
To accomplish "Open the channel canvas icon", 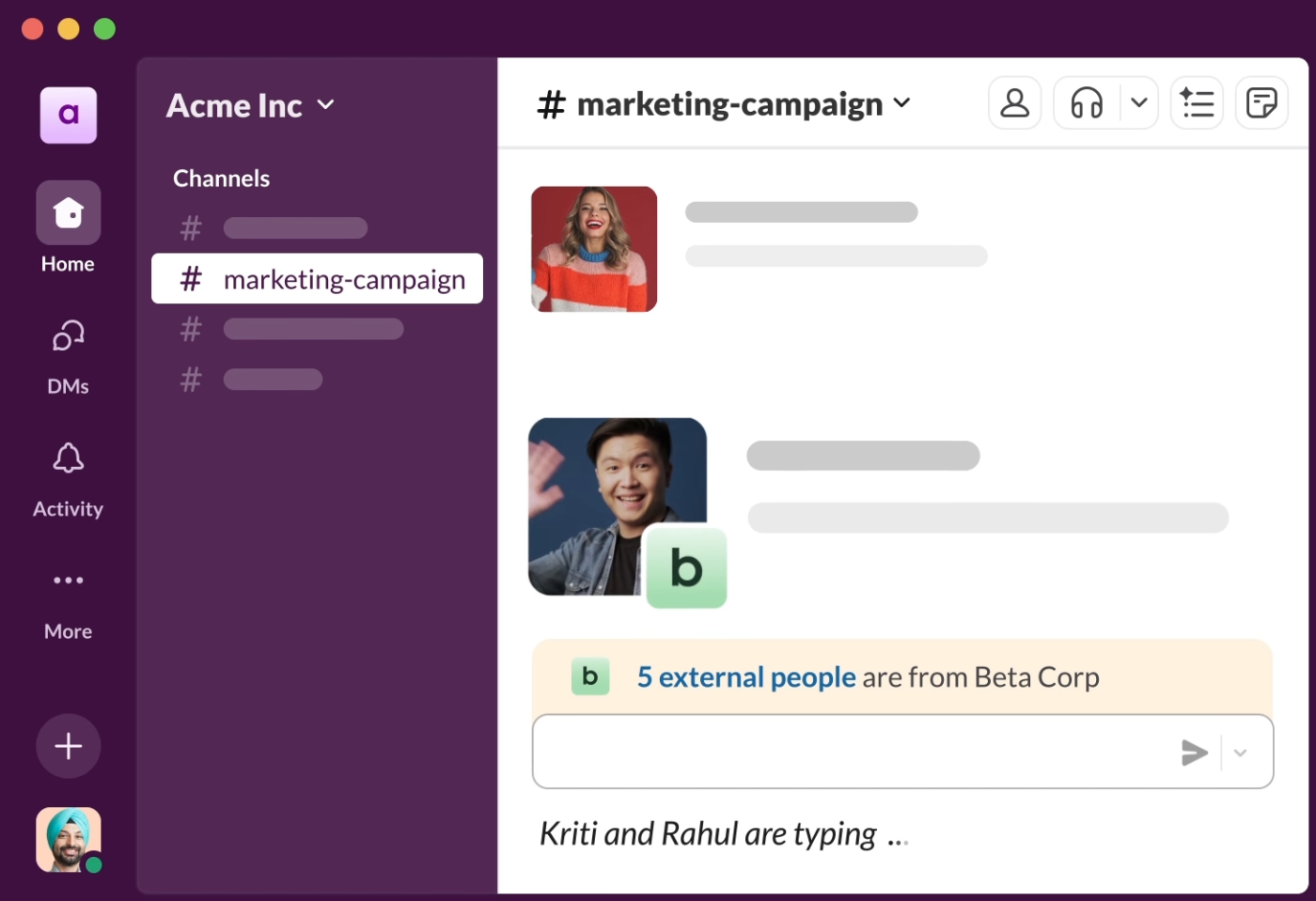I will click(x=1261, y=102).
